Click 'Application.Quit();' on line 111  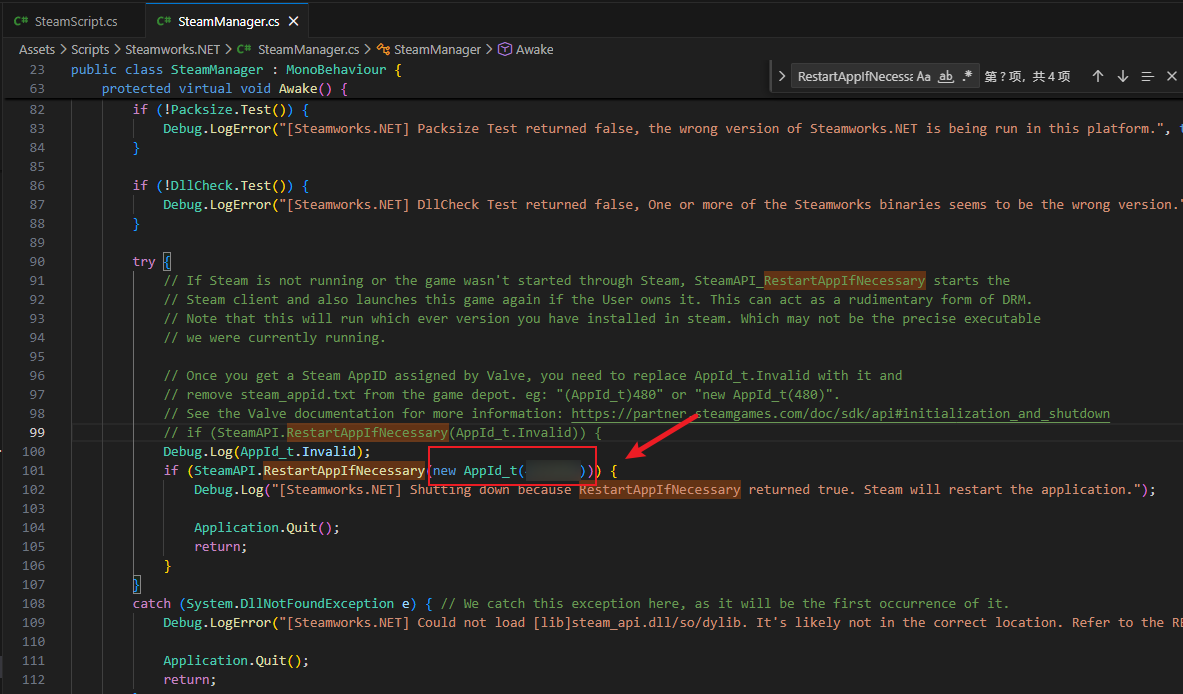[236, 660]
